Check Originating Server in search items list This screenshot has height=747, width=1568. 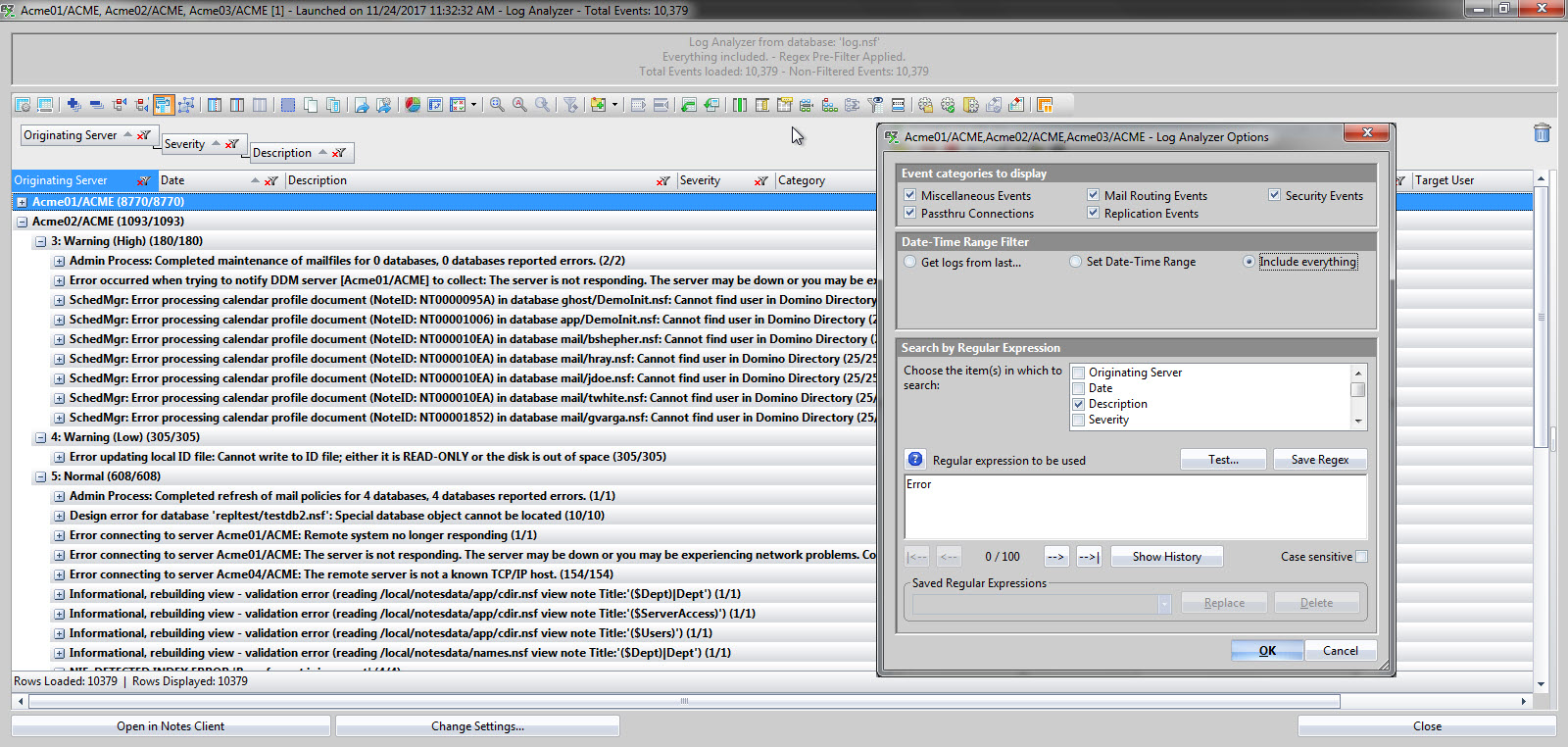point(1079,373)
